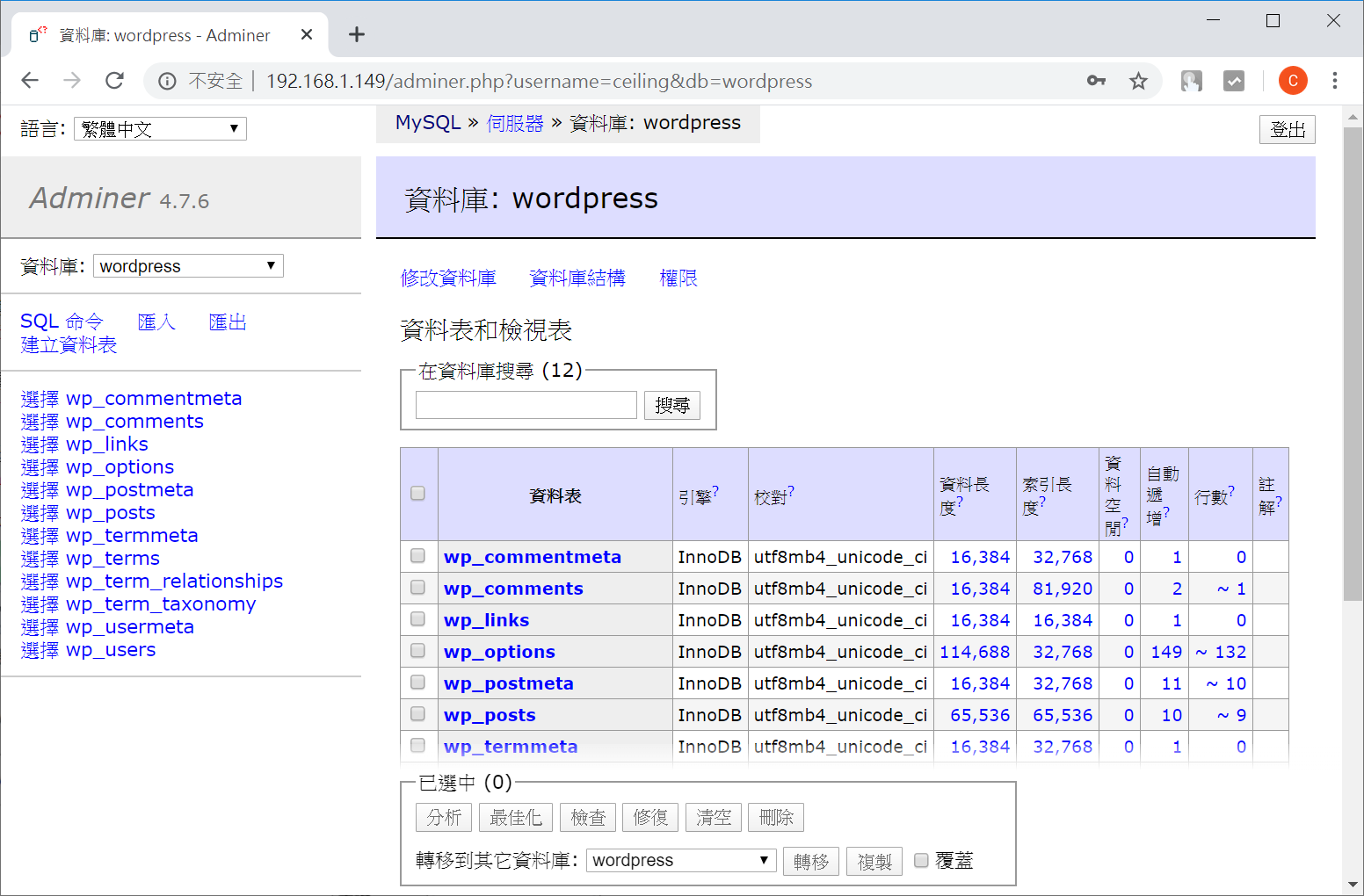Screen dimensions: 1364x896
Task: Enable the 覆蓋 overwrite checkbox
Action: [920, 861]
